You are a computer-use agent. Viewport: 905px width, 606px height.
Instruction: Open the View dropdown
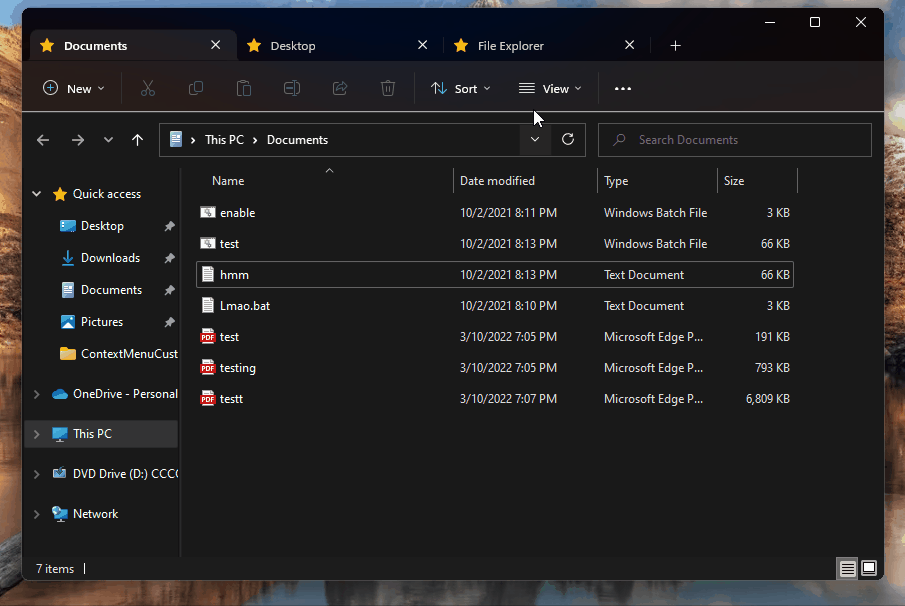tap(549, 88)
